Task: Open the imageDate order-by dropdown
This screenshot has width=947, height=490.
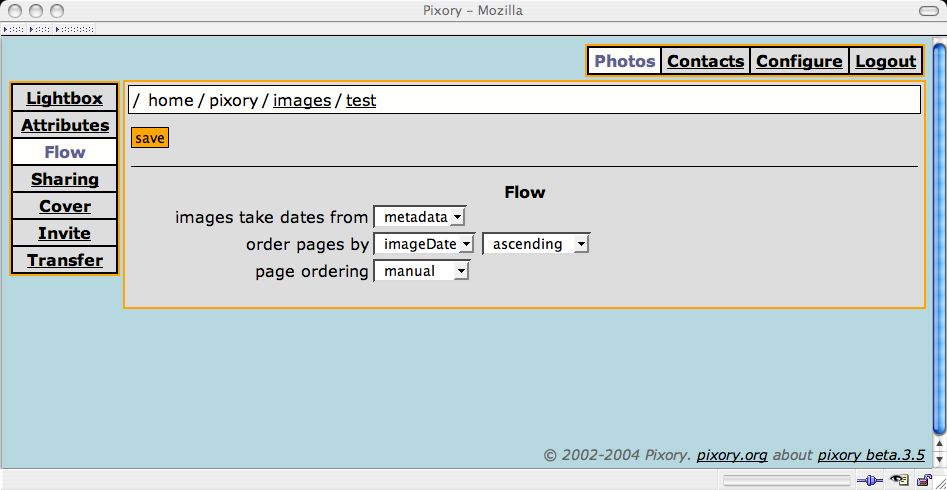Action: pos(425,244)
